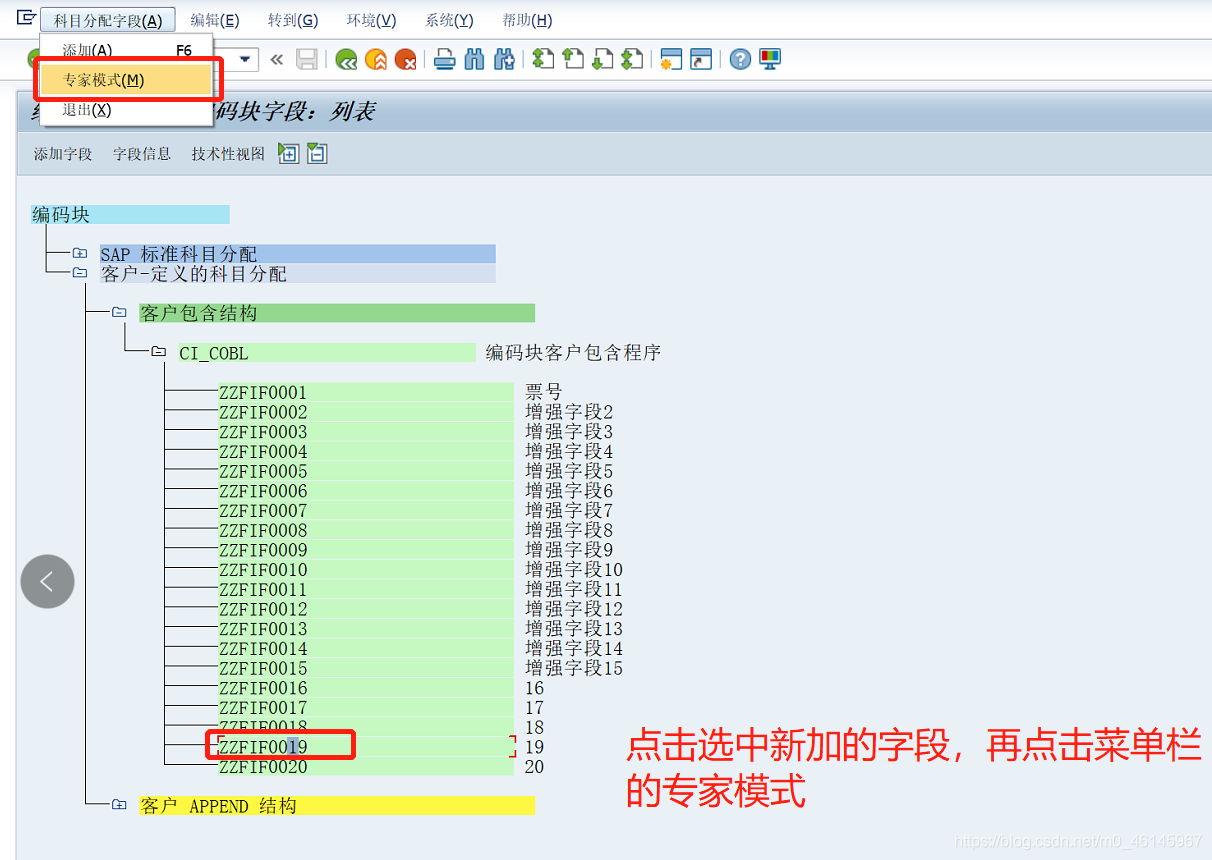This screenshot has height=860, width=1212.
Task: Open the 系统(Y) menu
Action: point(448,19)
